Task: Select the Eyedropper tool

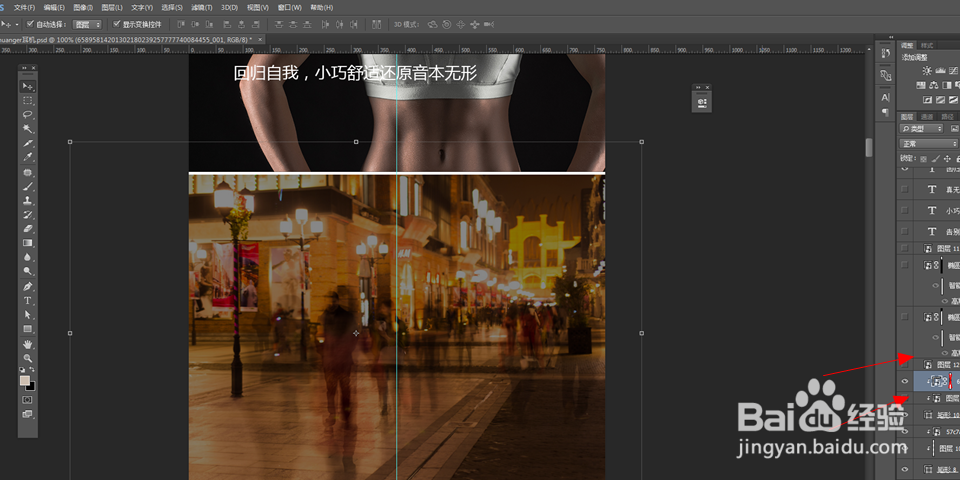Action: pos(28,157)
